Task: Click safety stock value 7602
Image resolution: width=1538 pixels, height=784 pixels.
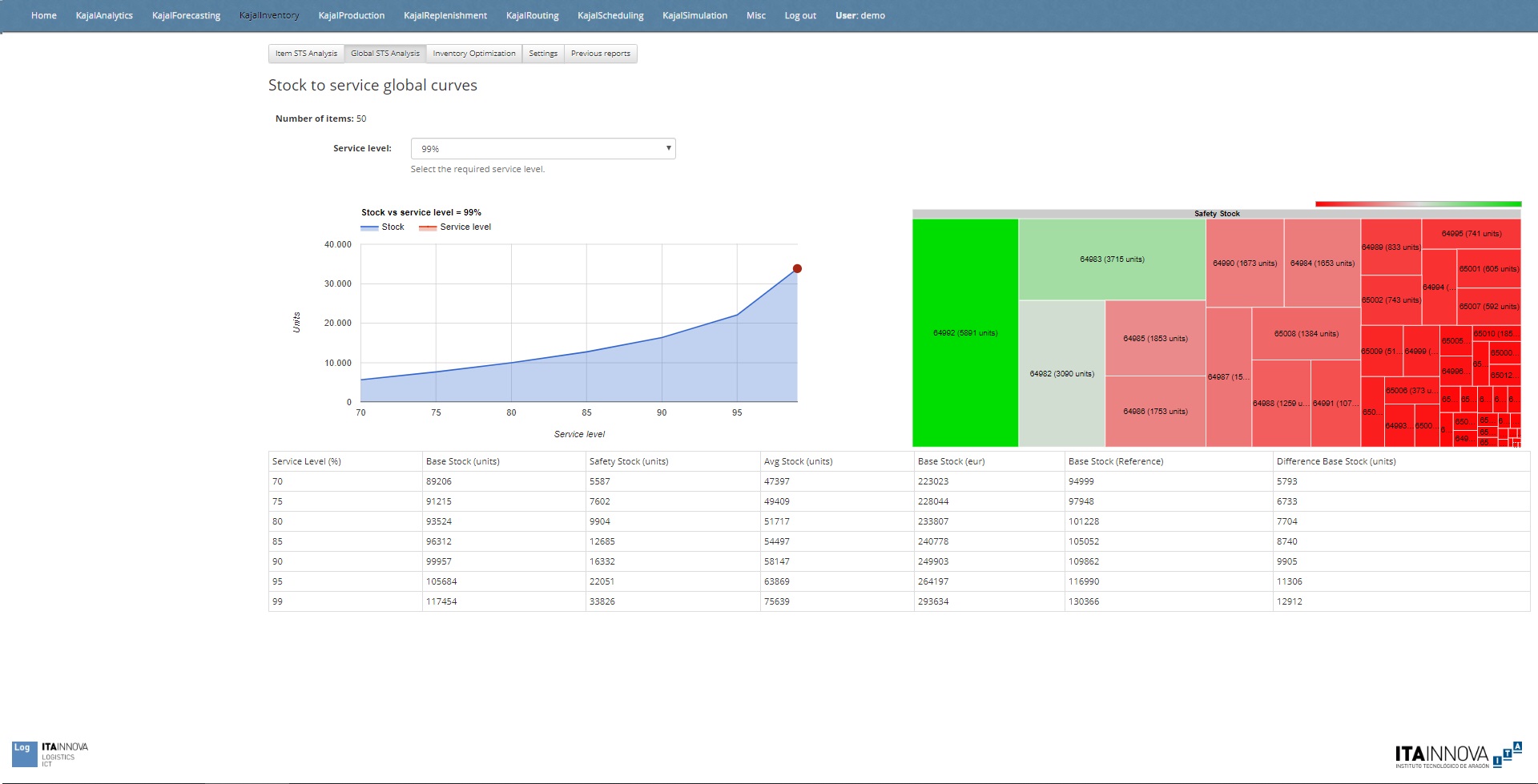Action: pos(600,501)
